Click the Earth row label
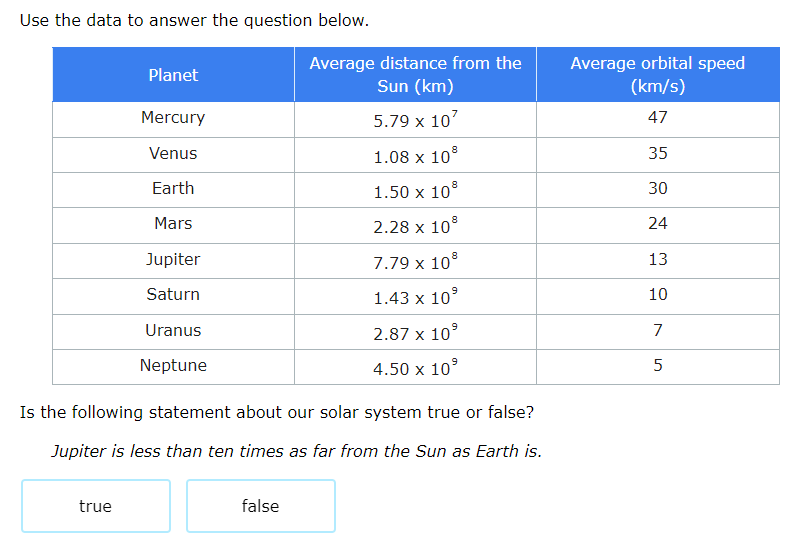 point(173,189)
